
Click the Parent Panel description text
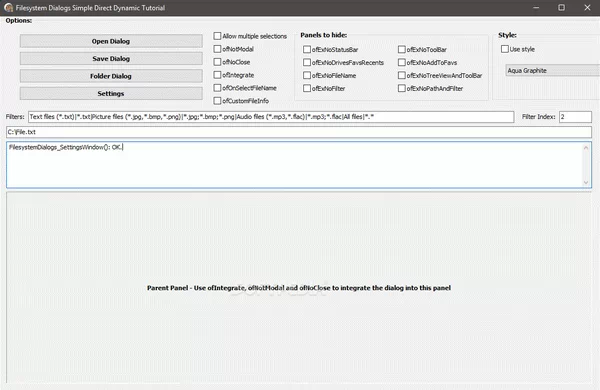(x=299, y=288)
